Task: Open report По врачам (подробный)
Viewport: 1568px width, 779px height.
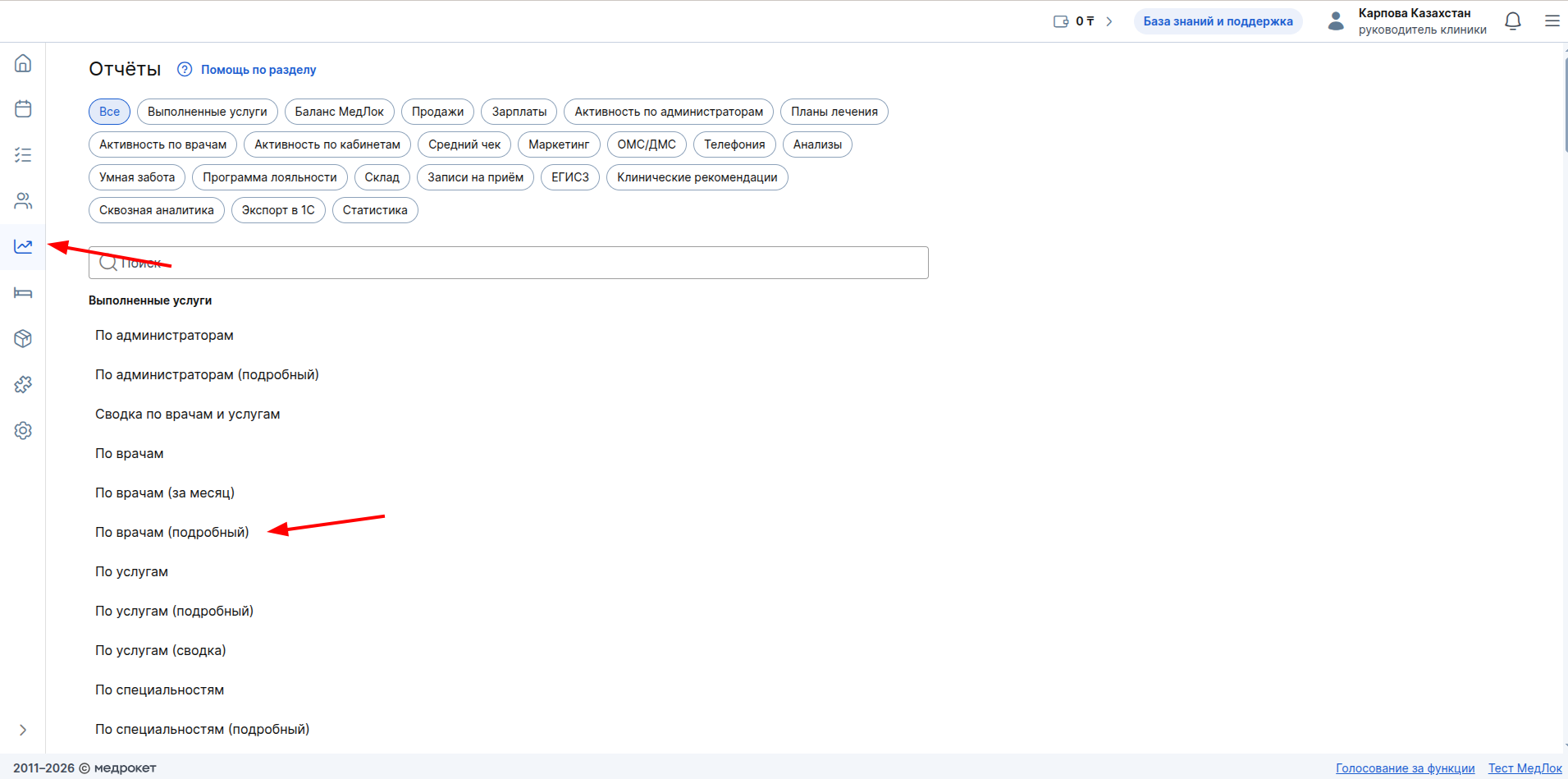Action: pos(172,533)
